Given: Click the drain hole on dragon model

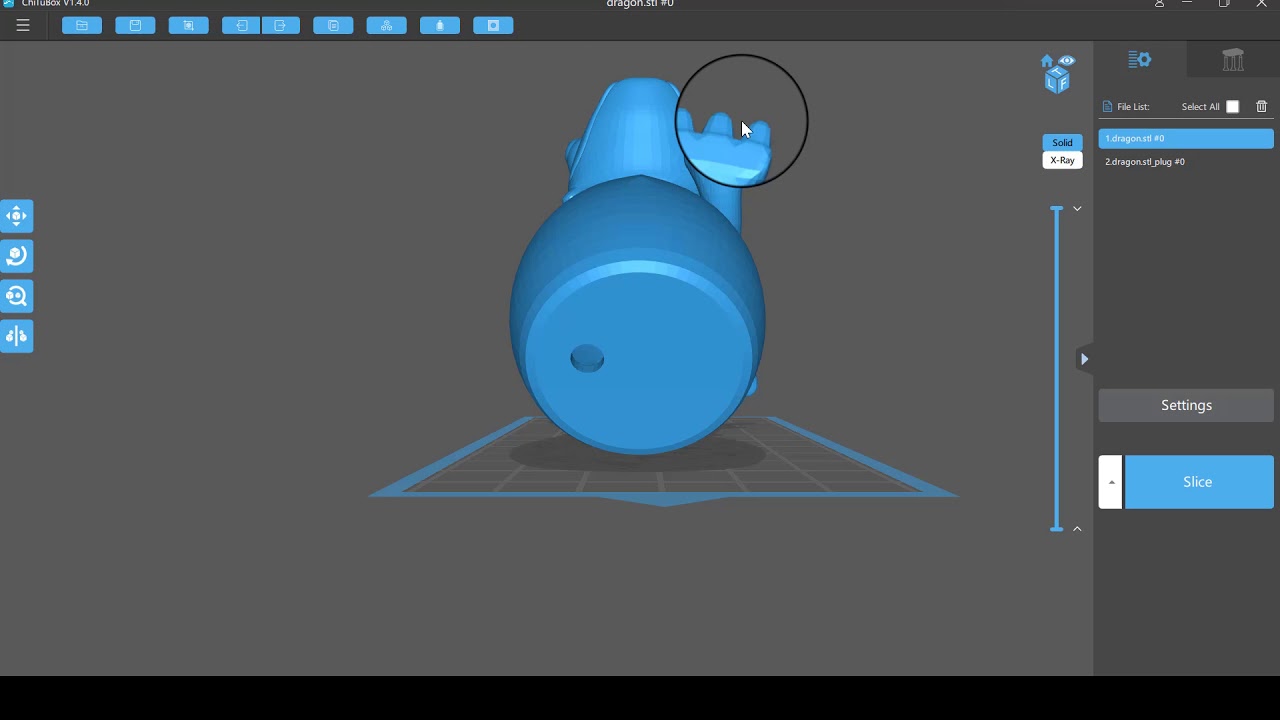Looking at the screenshot, I should [x=587, y=359].
